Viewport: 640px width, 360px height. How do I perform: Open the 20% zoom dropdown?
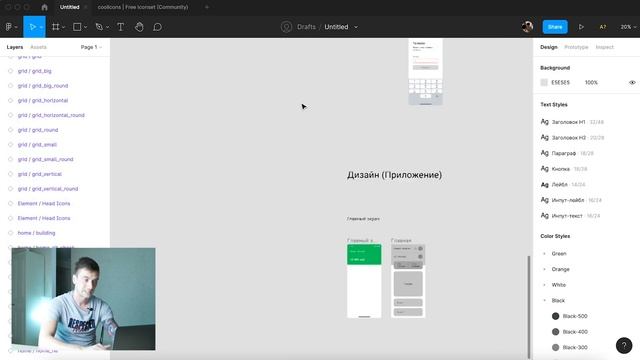[x=628, y=27]
